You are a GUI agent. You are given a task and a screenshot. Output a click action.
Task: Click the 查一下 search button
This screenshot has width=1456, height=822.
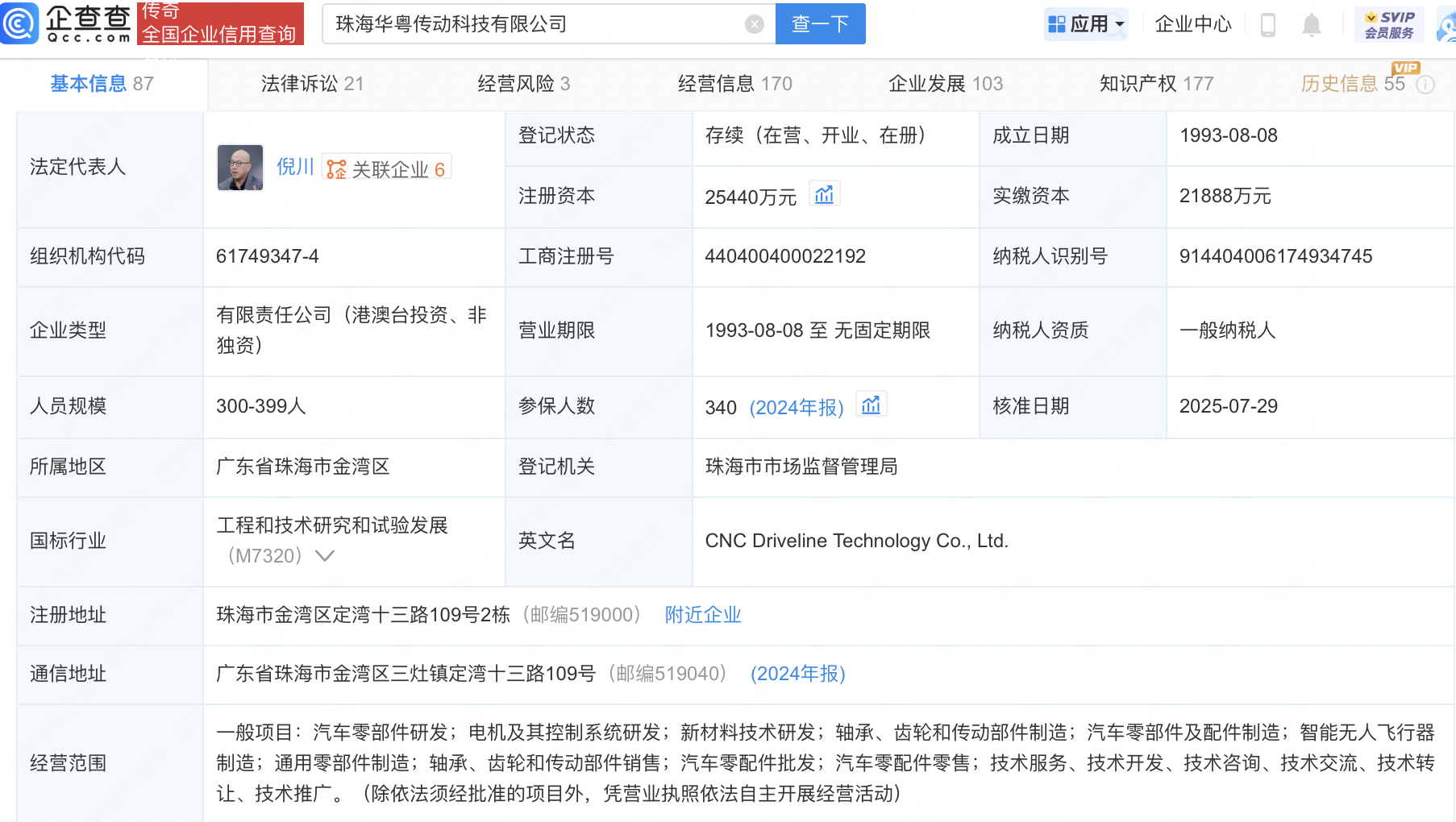click(820, 24)
